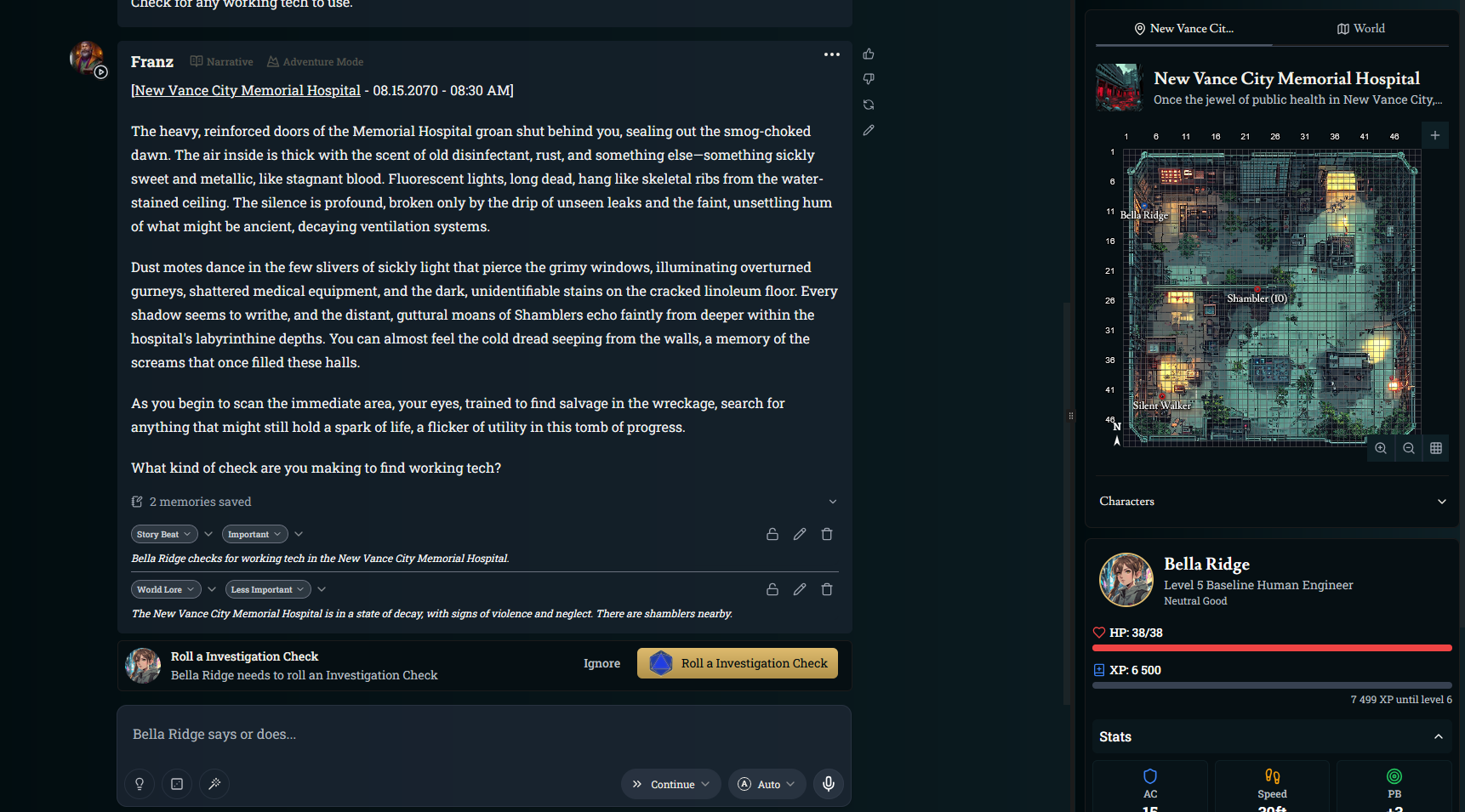Viewport: 1465px width, 812px height.
Task: Toggle the map grid overlay
Action: point(1436,448)
